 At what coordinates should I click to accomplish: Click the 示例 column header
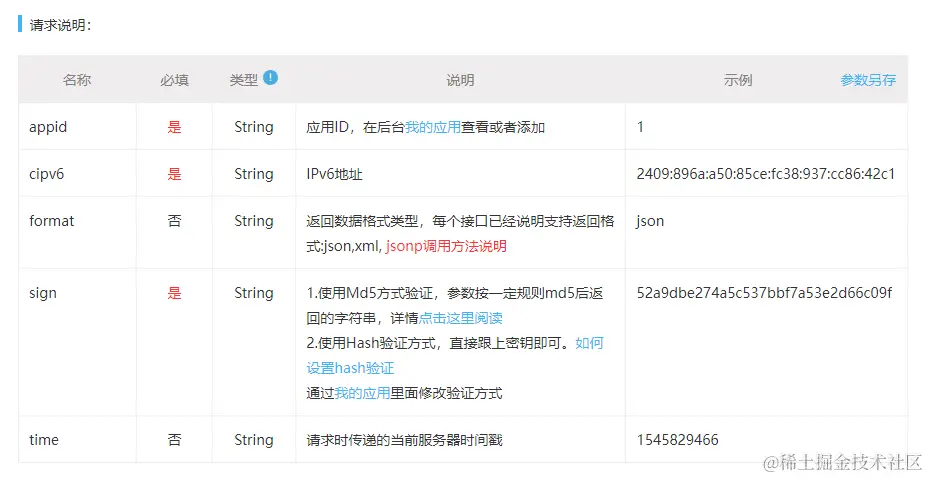pos(738,80)
